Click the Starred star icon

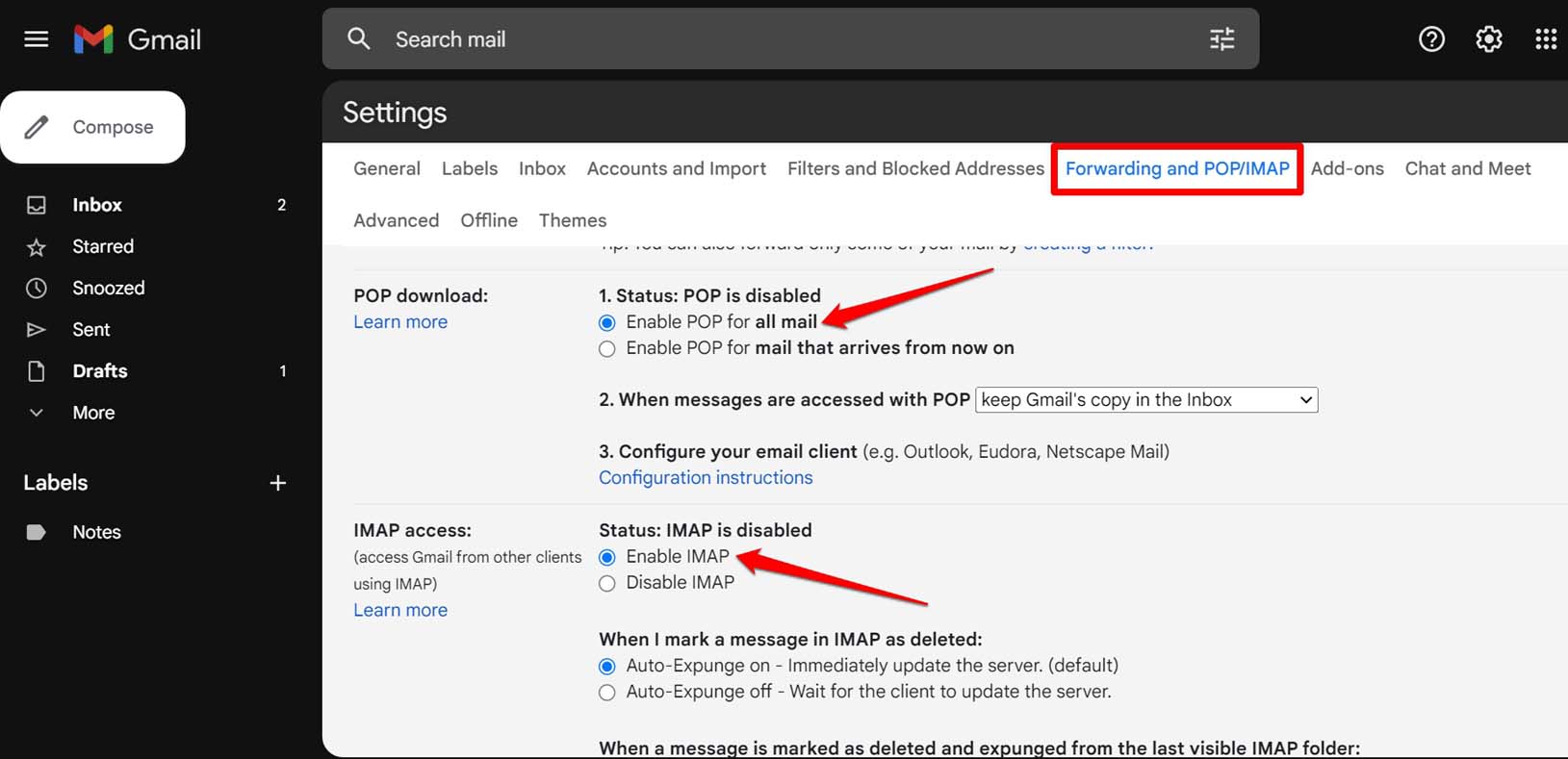37,247
